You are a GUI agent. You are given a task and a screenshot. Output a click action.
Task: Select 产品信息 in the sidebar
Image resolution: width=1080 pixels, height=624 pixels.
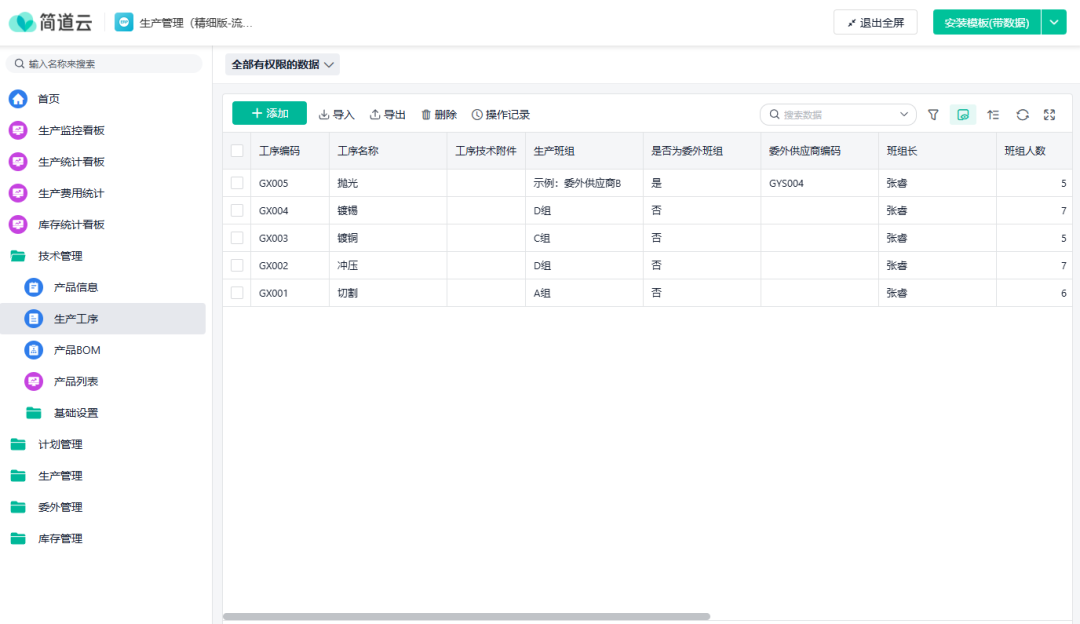[76, 287]
